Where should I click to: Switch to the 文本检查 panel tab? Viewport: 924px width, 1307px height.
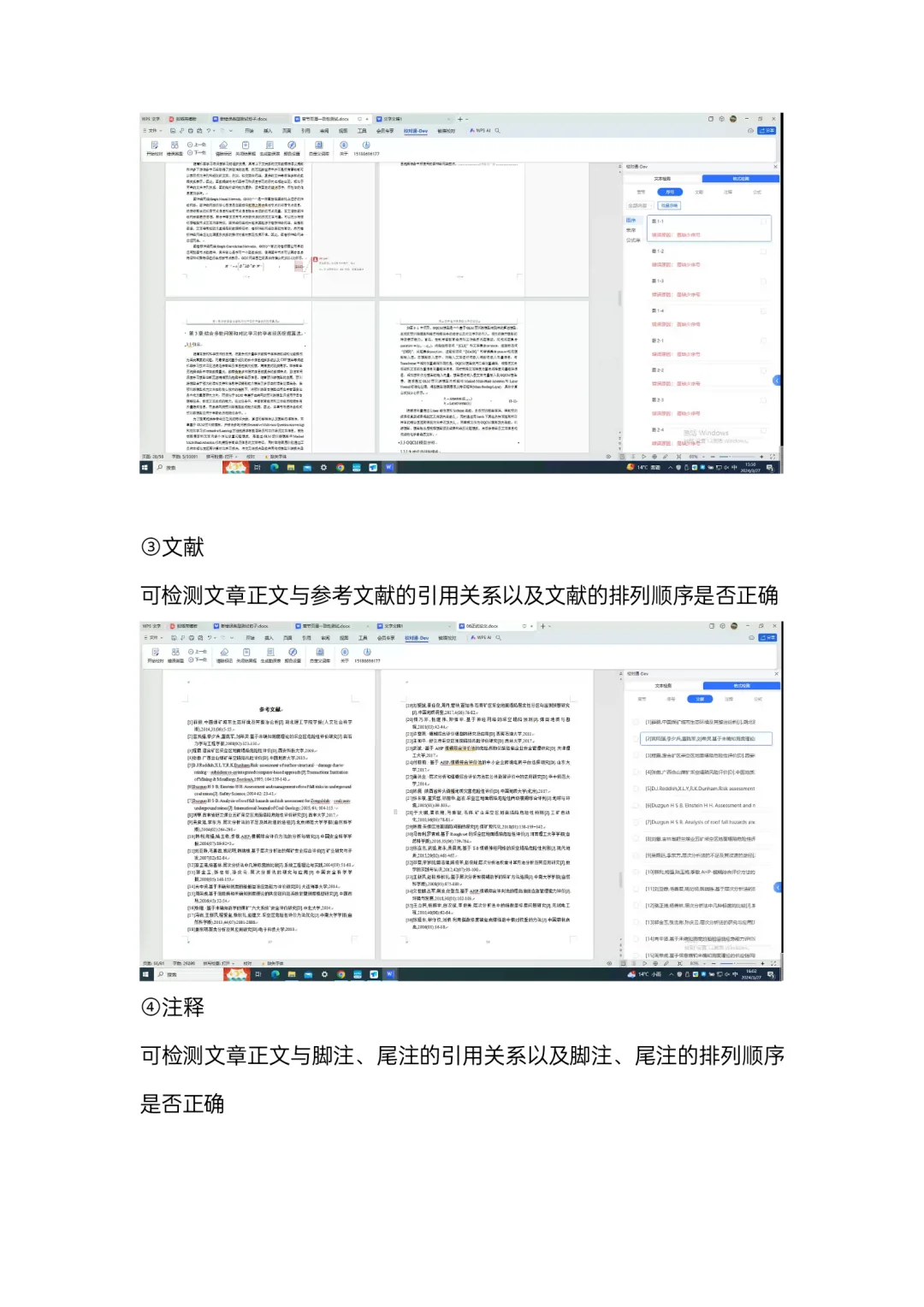(663, 178)
